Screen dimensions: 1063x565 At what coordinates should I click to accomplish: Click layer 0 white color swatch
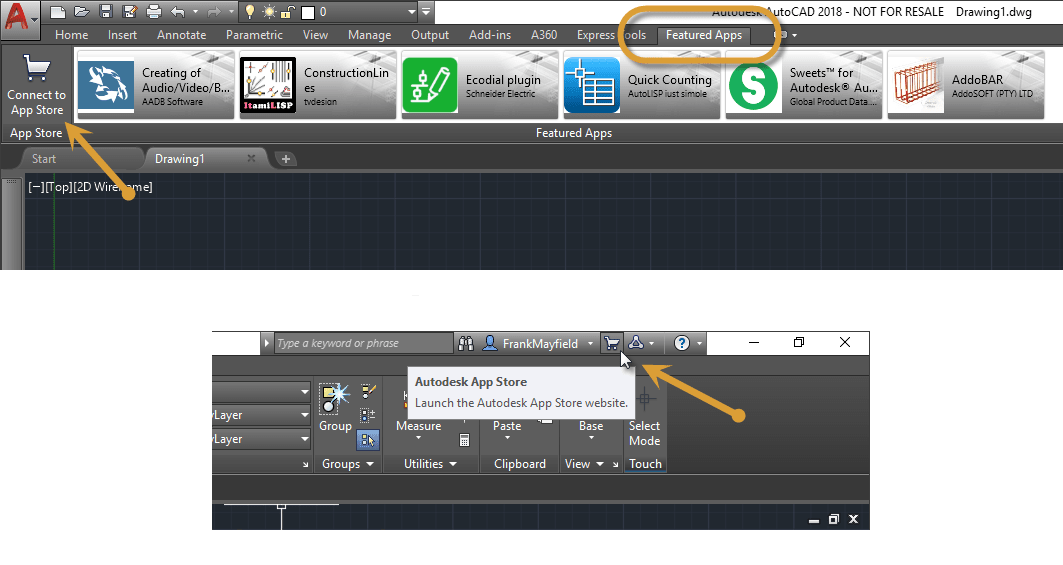[308, 12]
